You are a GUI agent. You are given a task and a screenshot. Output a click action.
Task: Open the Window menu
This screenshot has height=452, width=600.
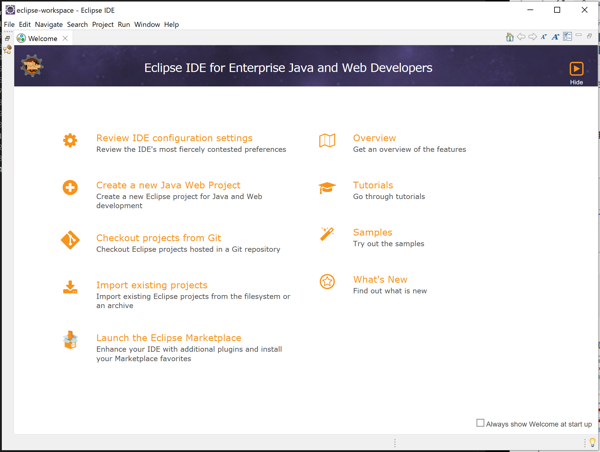point(147,24)
